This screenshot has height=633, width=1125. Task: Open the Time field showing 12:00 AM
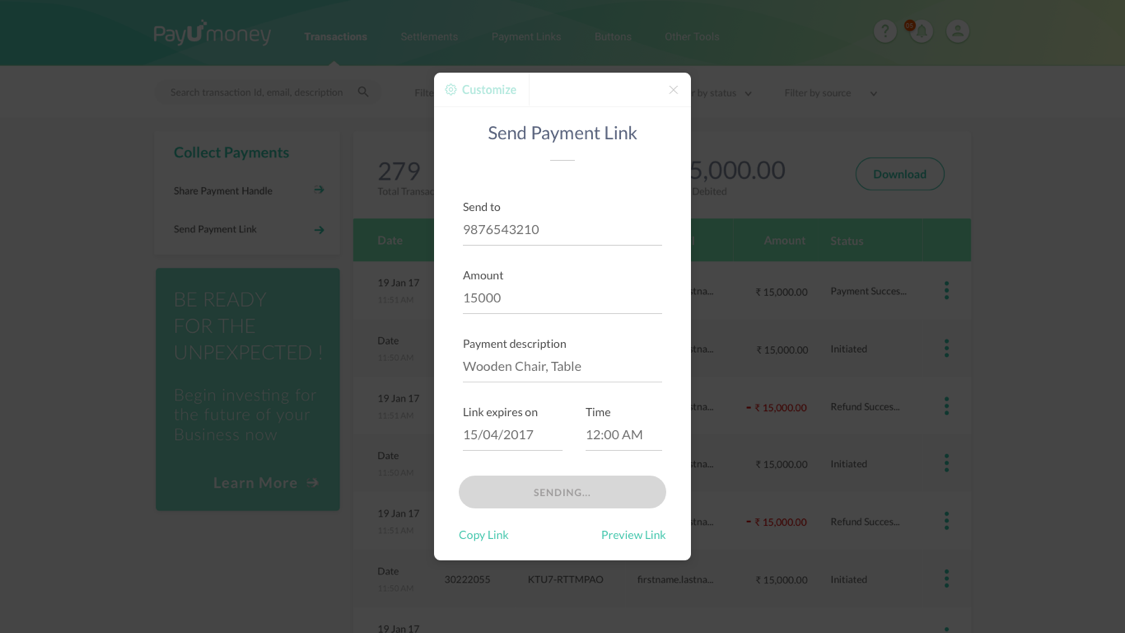(623, 435)
